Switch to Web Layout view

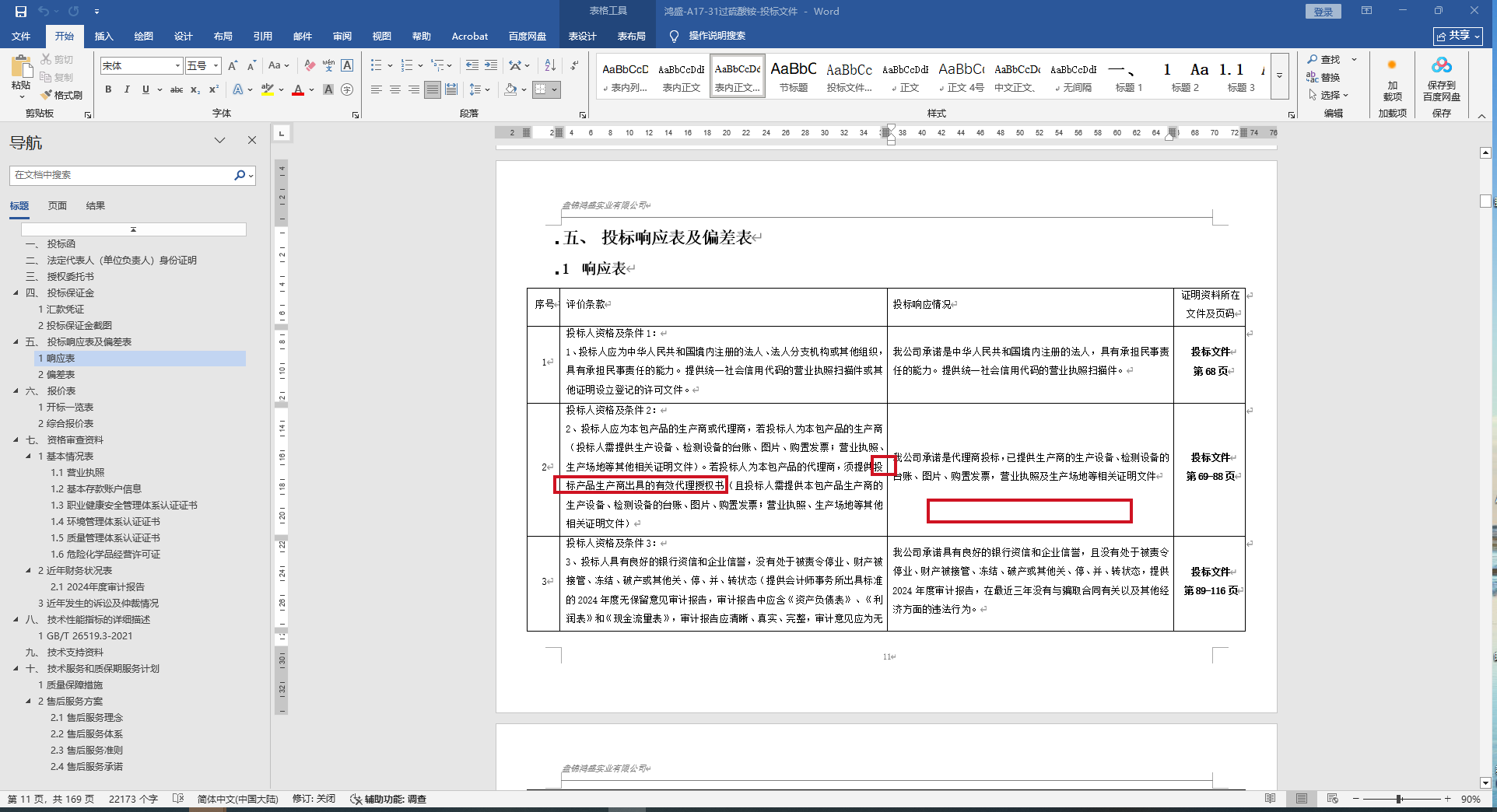point(1333,799)
